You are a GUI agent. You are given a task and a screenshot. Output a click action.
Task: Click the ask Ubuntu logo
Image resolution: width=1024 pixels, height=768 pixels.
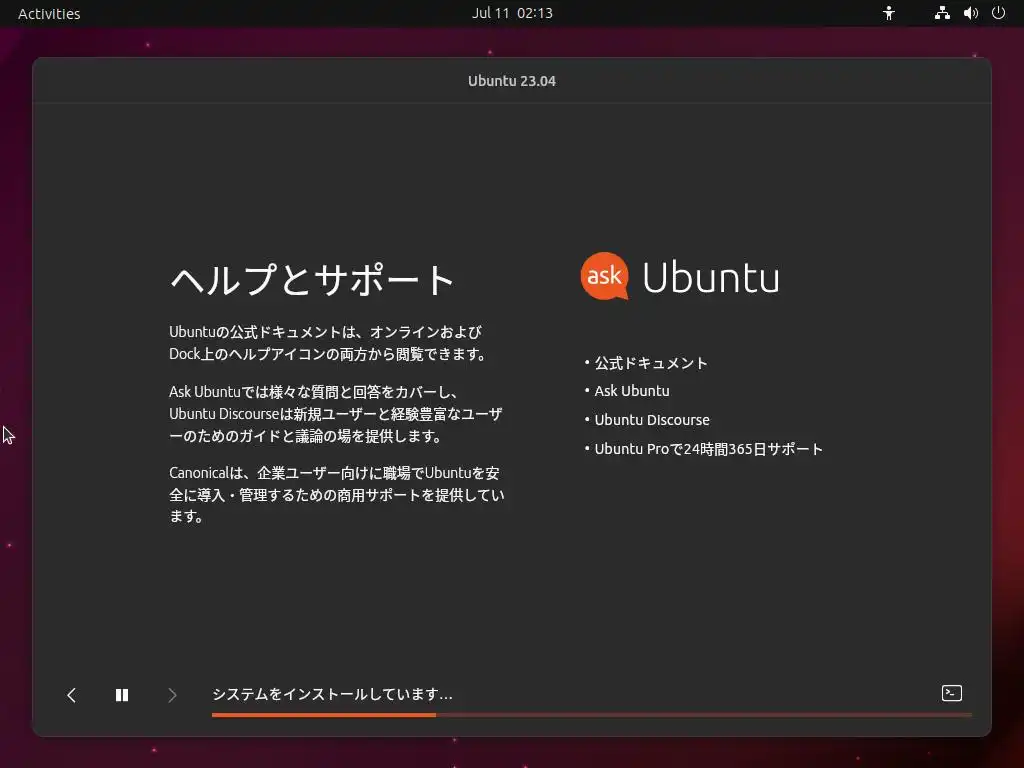coord(680,276)
